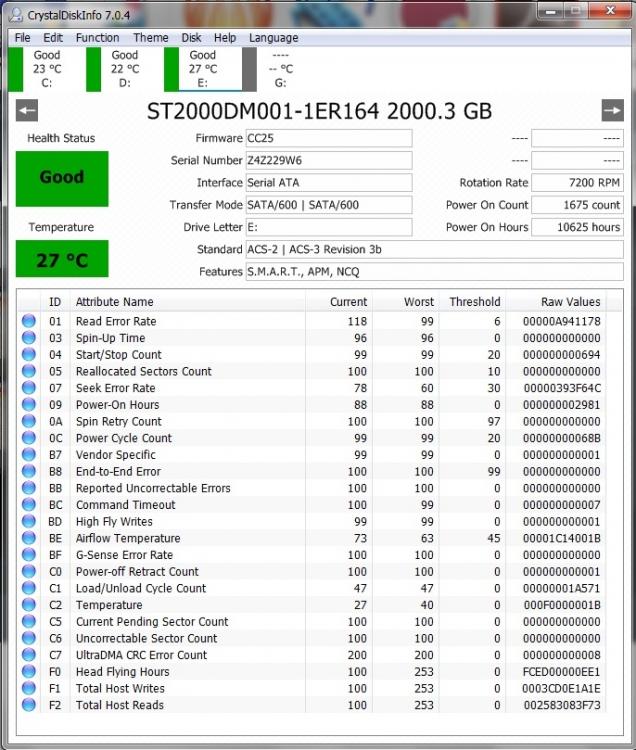Click status orb for Airflow Temperature
Image resolution: width=636 pixels, height=750 pixels.
[29, 538]
